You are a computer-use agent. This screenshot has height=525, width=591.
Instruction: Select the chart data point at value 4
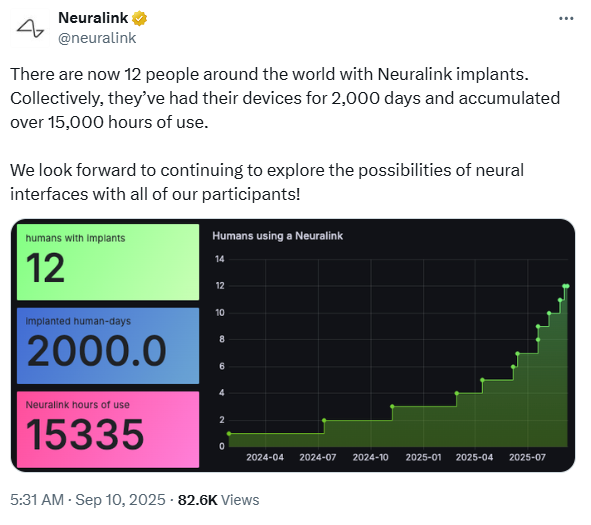pyautogui.click(x=457, y=393)
